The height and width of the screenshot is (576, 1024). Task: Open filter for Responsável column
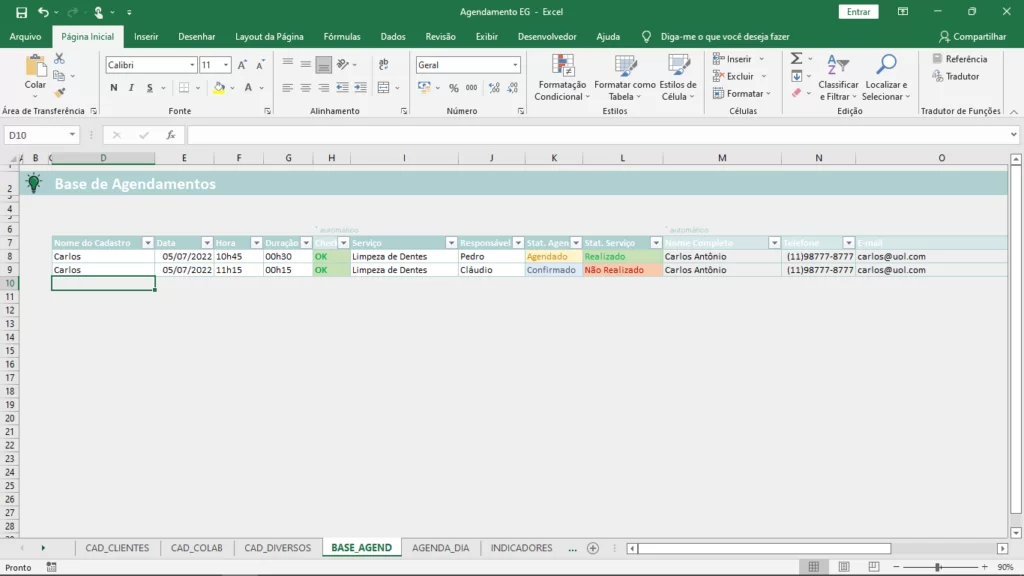point(518,243)
